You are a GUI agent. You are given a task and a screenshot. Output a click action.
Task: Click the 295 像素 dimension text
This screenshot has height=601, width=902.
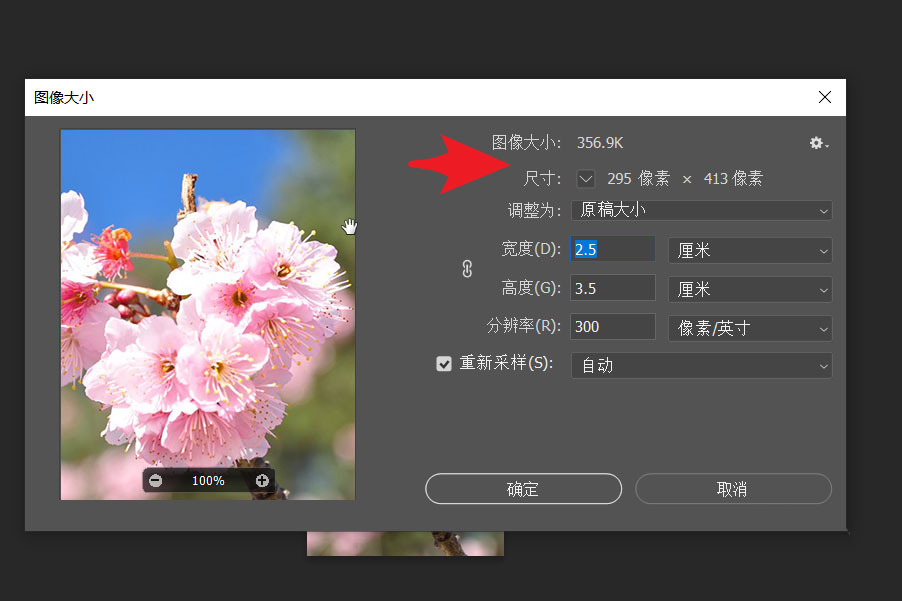tap(638, 178)
